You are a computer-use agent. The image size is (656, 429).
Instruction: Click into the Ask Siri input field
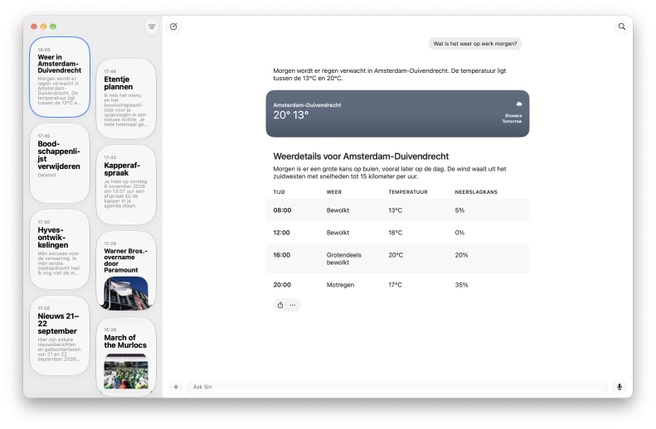[x=397, y=387]
